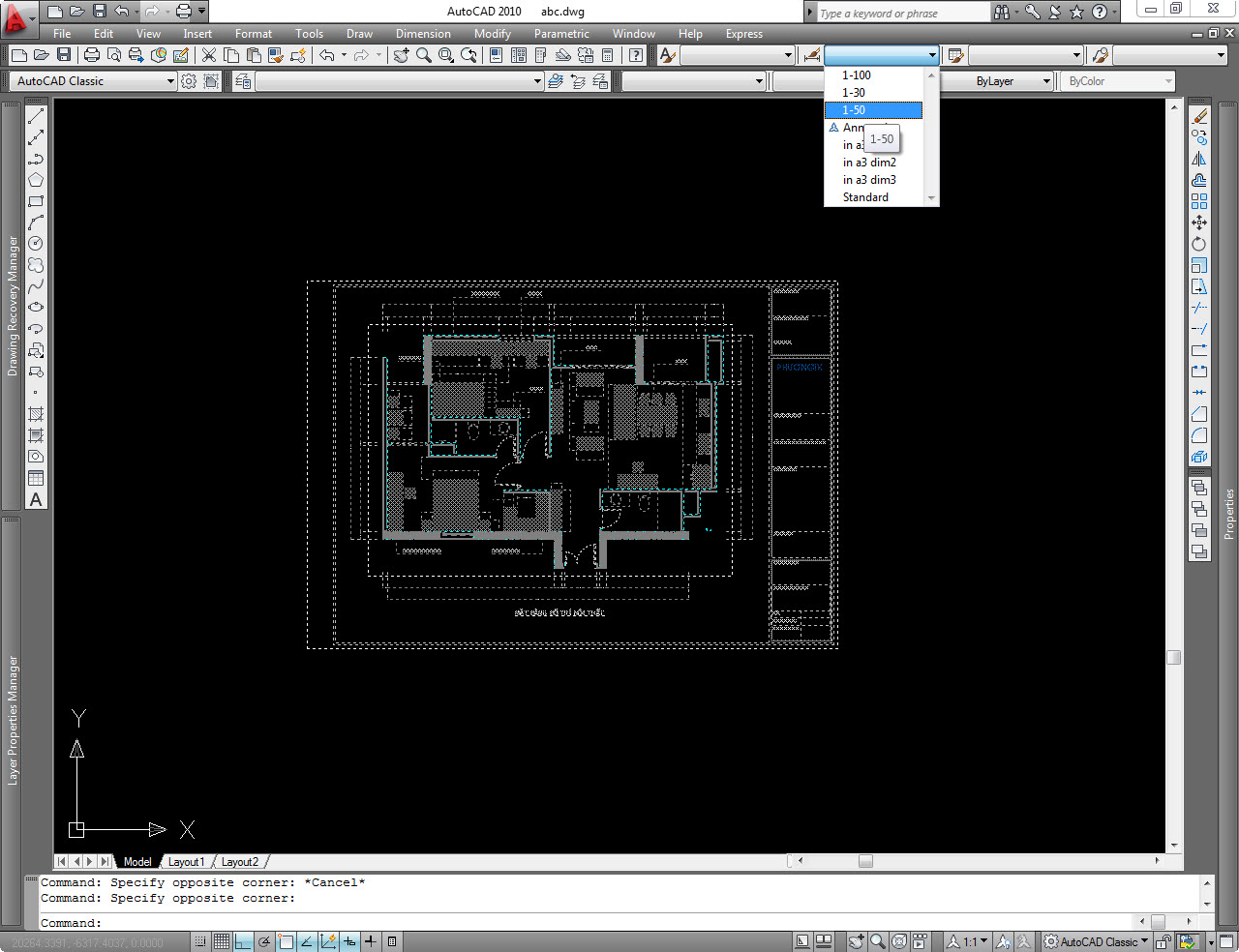This screenshot has height=952, width=1239.
Task: Select the Polygon draw tool
Action: point(36,180)
